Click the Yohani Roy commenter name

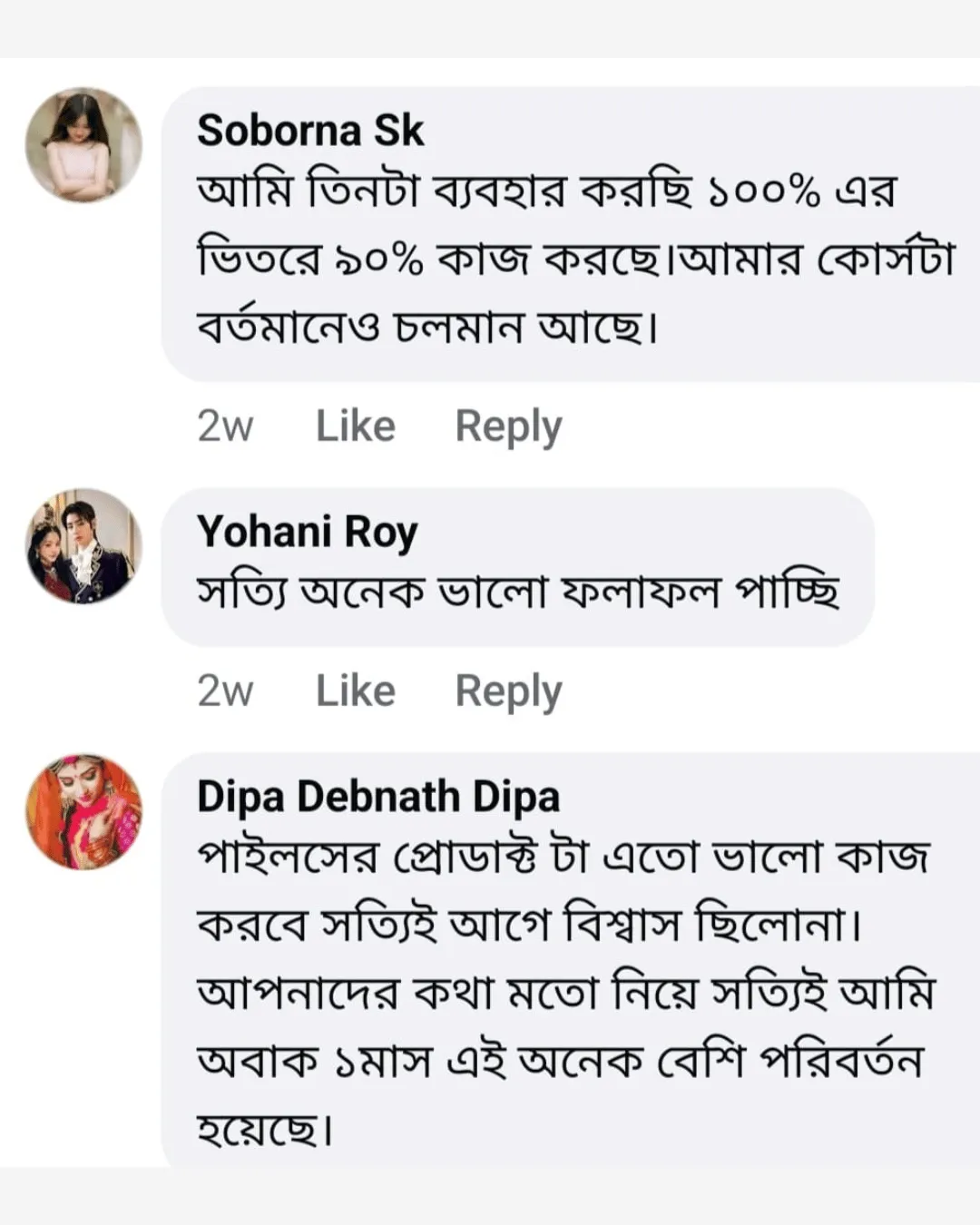pos(307,532)
